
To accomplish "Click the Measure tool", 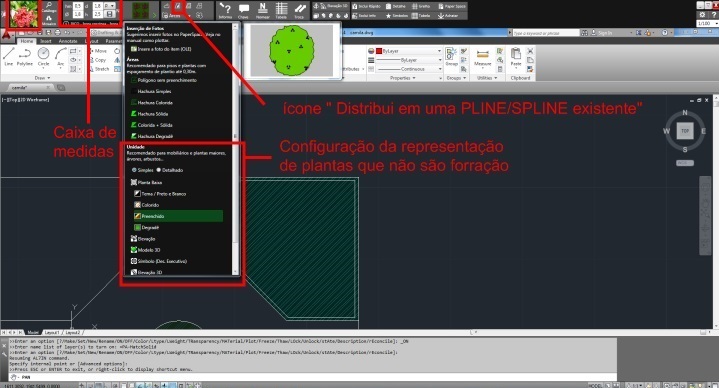I will [482, 58].
